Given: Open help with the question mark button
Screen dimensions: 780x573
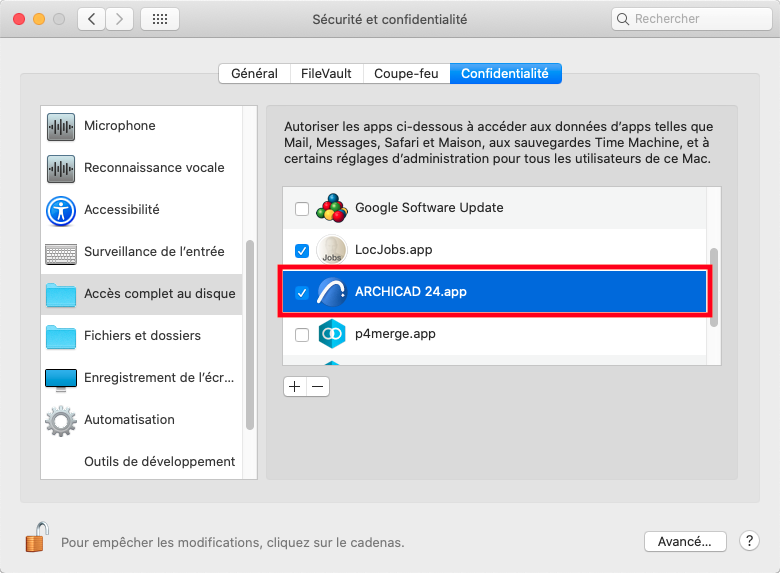Looking at the screenshot, I should 749,541.
